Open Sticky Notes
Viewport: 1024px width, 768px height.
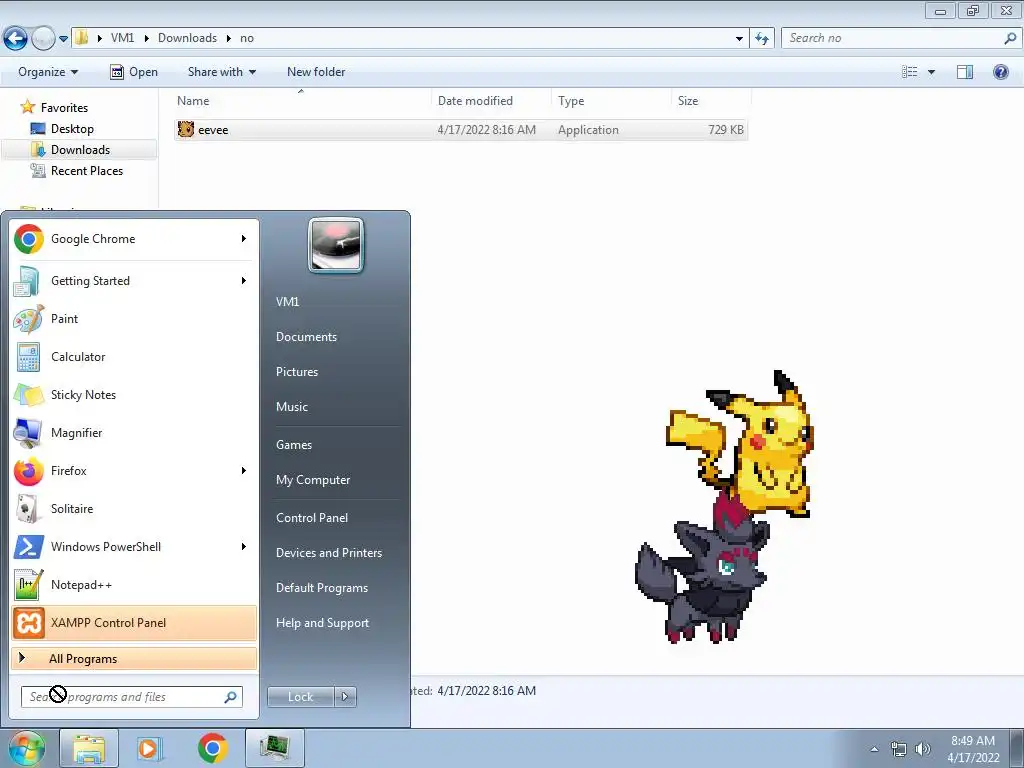pyautogui.click(x=134, y=394)
